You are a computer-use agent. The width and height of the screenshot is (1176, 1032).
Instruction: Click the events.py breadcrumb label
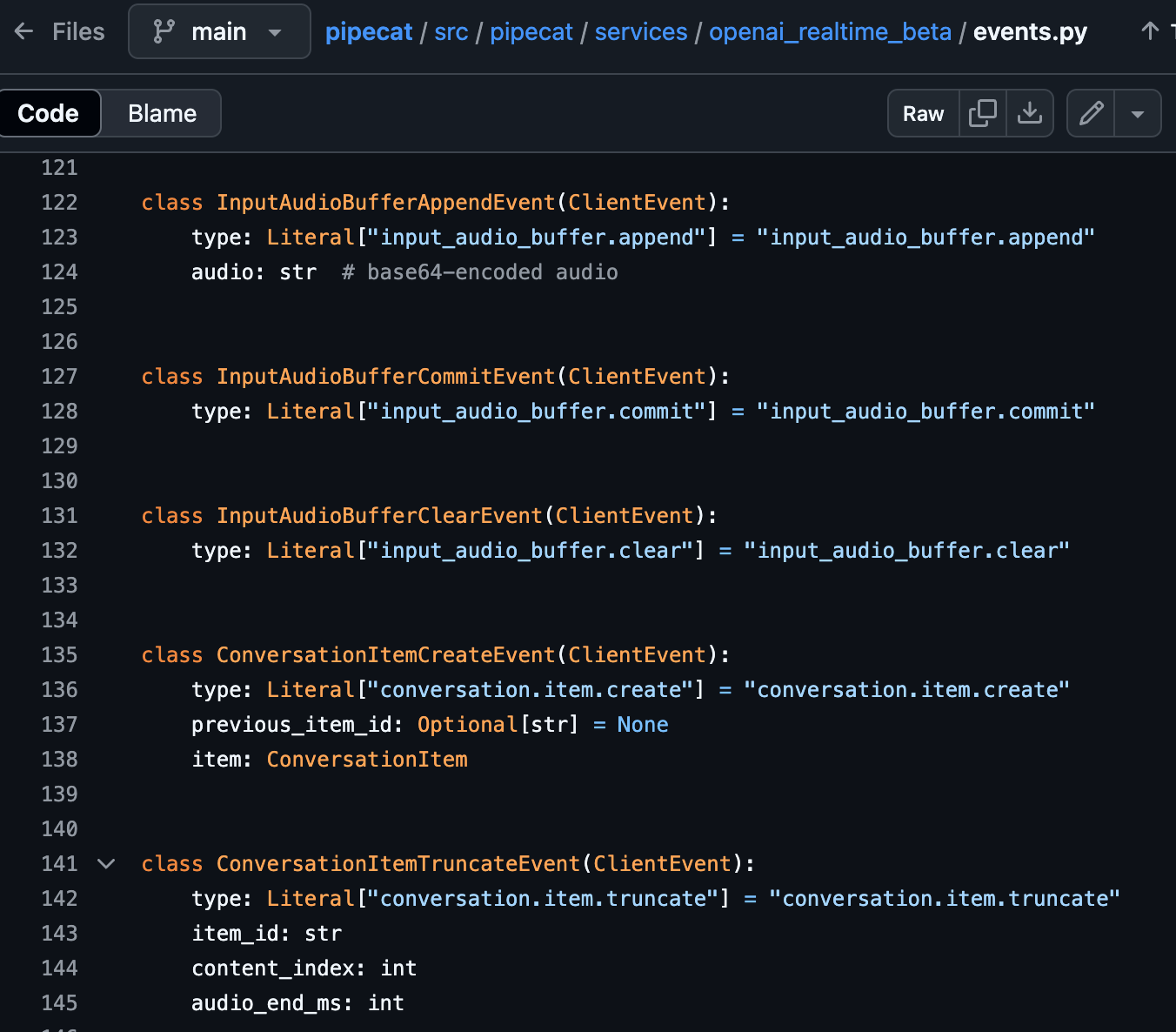pos(1030,31)
